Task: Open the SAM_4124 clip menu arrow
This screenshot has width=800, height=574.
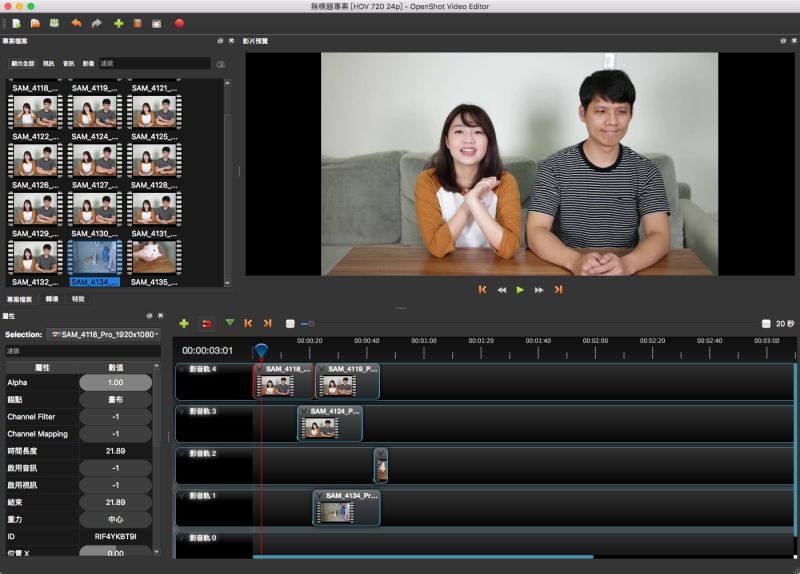Action: [304, 411]
